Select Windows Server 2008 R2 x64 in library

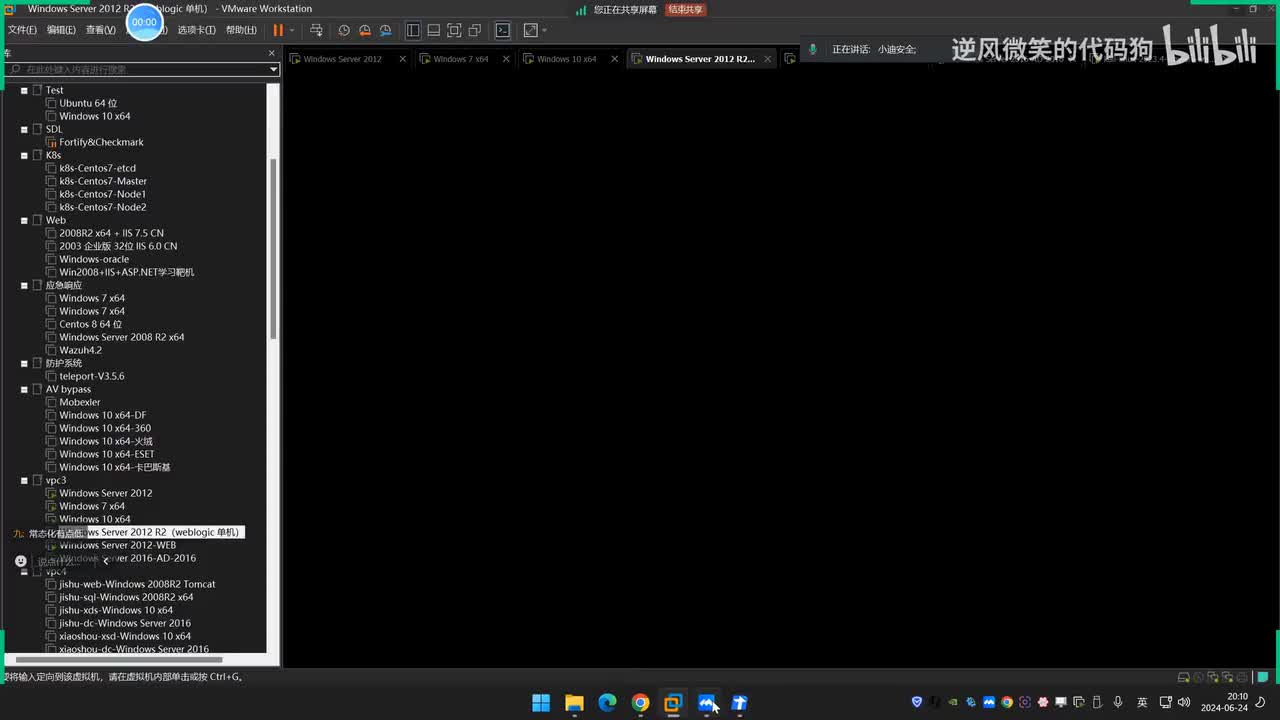[122, 337]
